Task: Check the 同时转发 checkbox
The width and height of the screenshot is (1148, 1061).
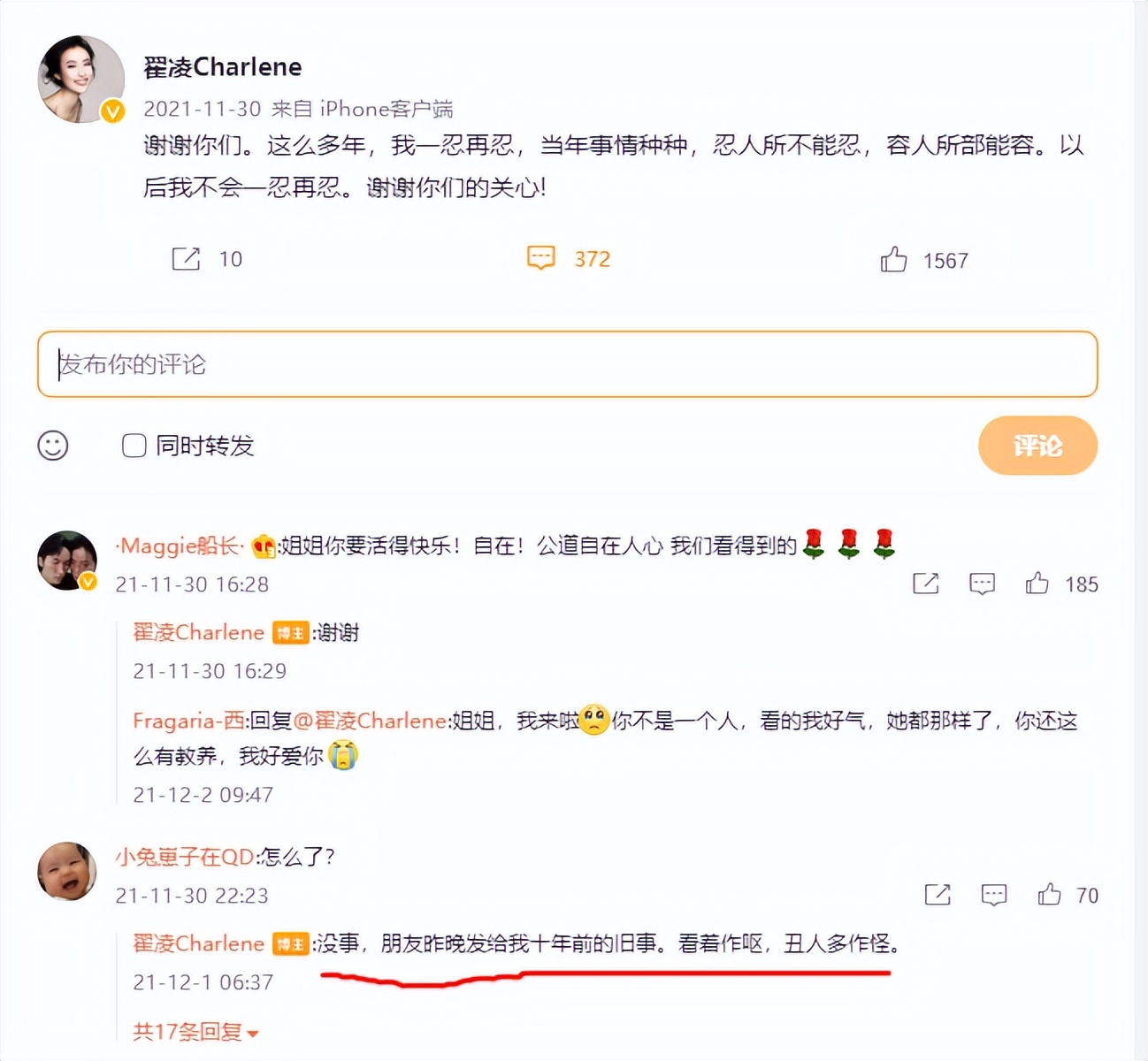Action: 134,445
